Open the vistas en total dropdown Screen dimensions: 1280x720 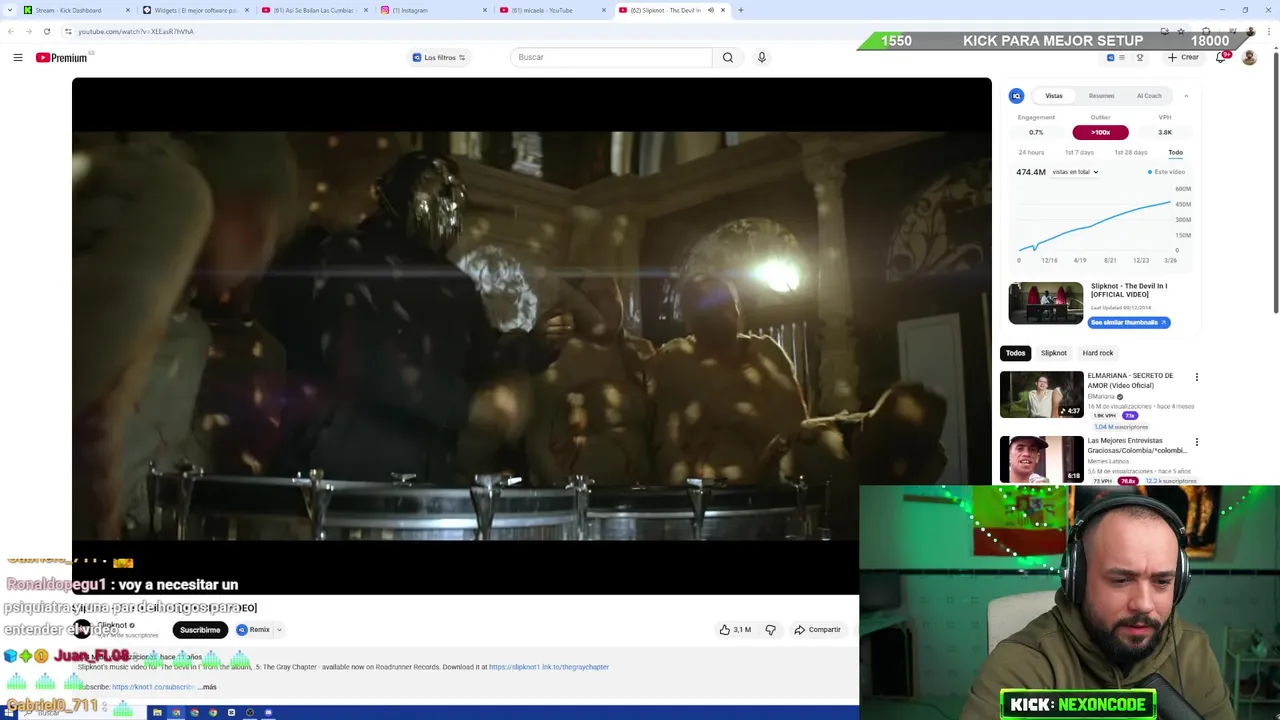click(x=1075, y=172)
